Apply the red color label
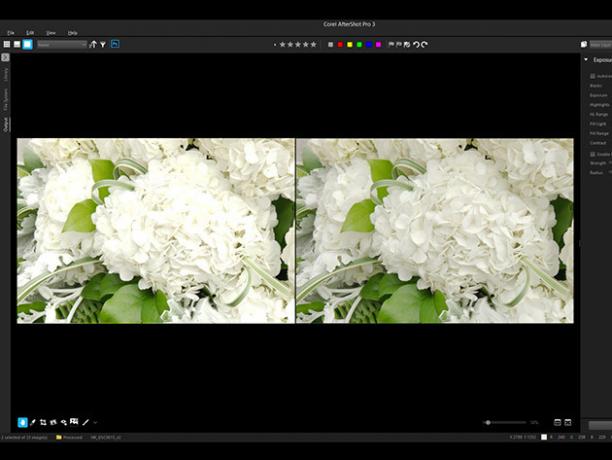 click(340, 45)
